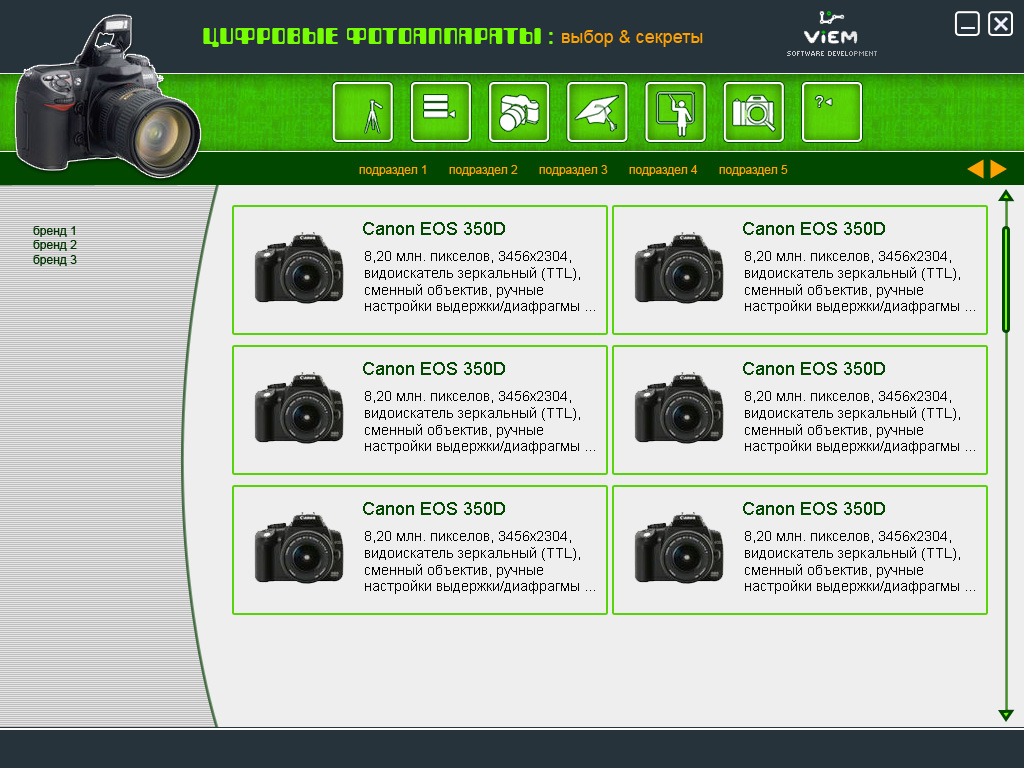
Task: Click the scrollbar down arrow
Action: point(1006,715)
